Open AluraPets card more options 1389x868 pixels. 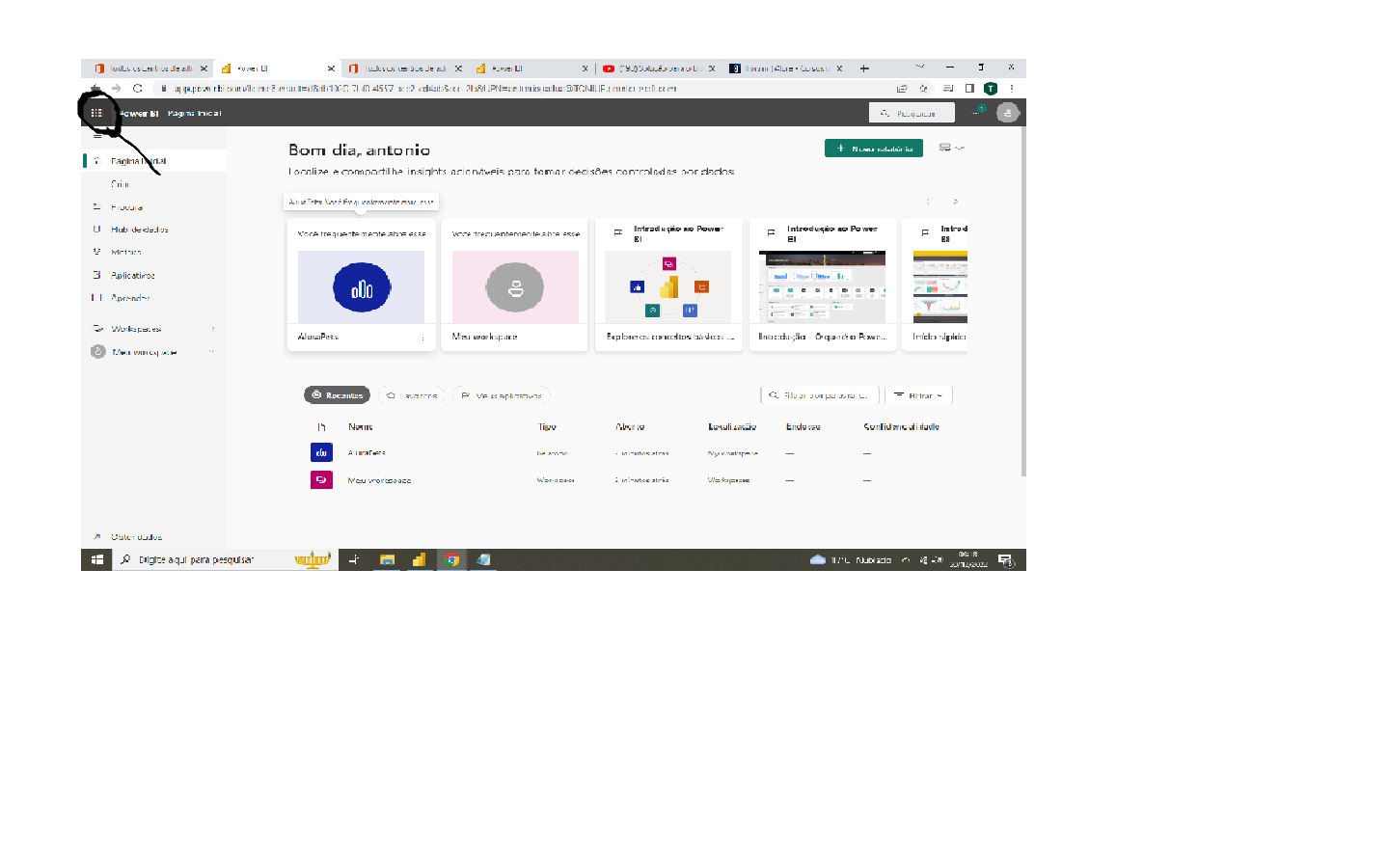pos(423,338)
